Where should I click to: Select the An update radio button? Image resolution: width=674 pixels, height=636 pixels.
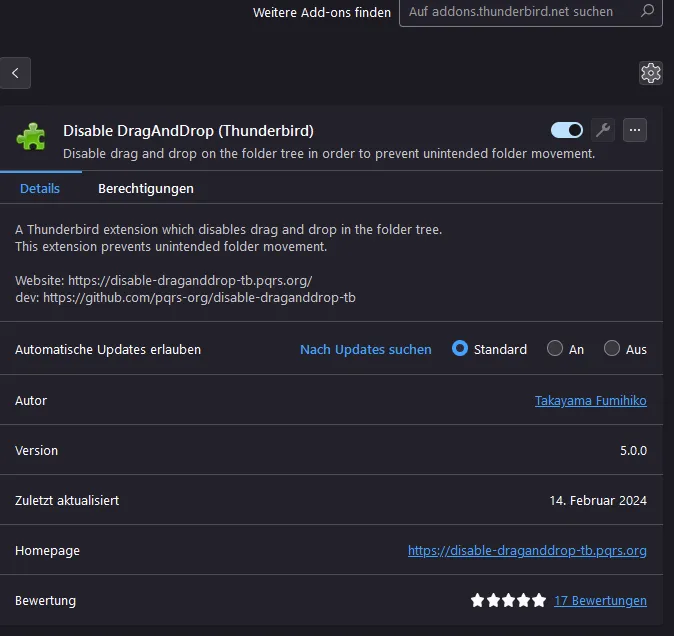[x=555, y=348]
